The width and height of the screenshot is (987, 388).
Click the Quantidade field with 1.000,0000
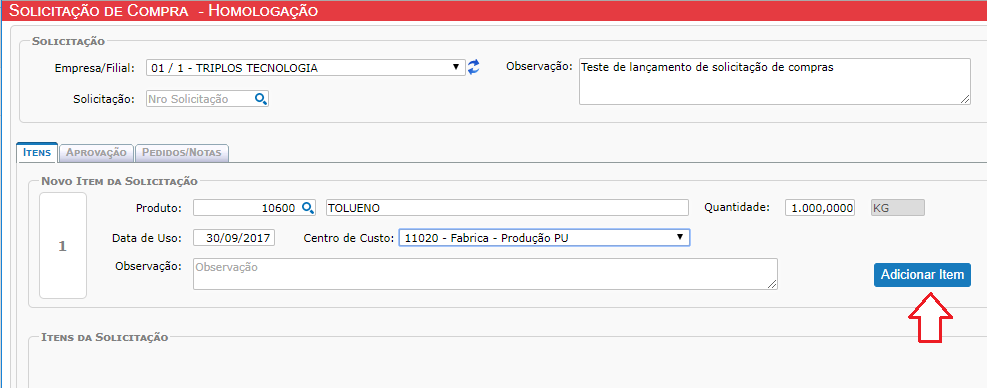(820, 208)
